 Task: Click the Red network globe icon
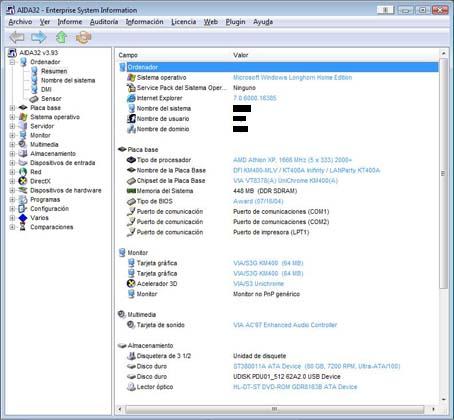click(x=23, y=172)
